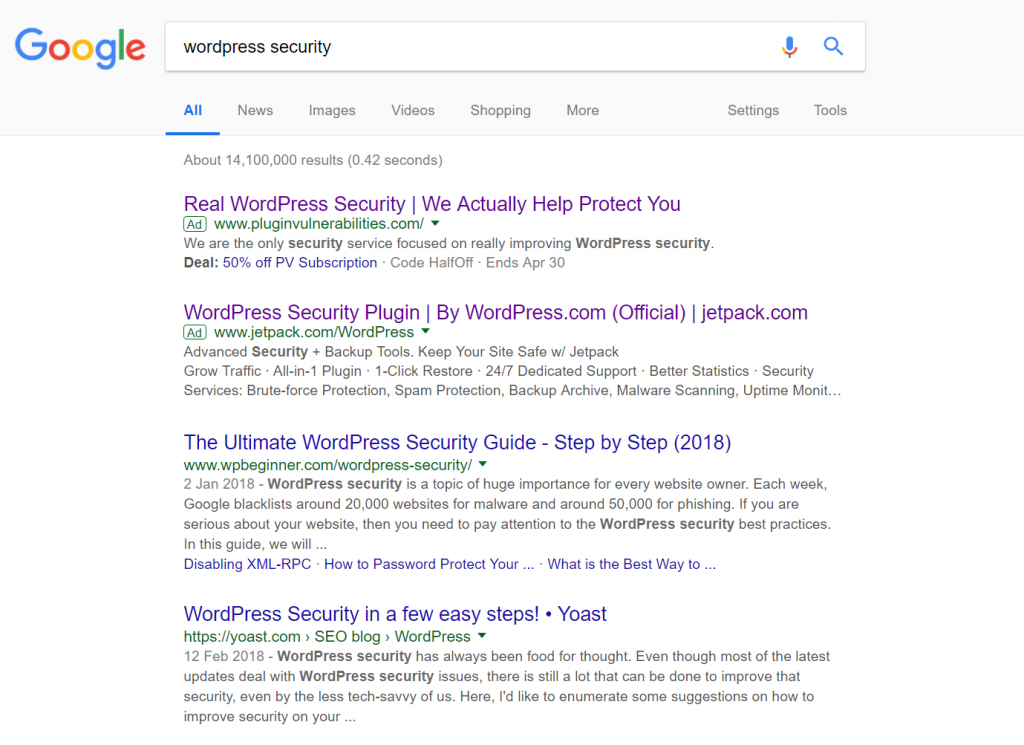This screenshot has height=745, width=1024.
Task: Open the Settings menu
Action: 753,110
